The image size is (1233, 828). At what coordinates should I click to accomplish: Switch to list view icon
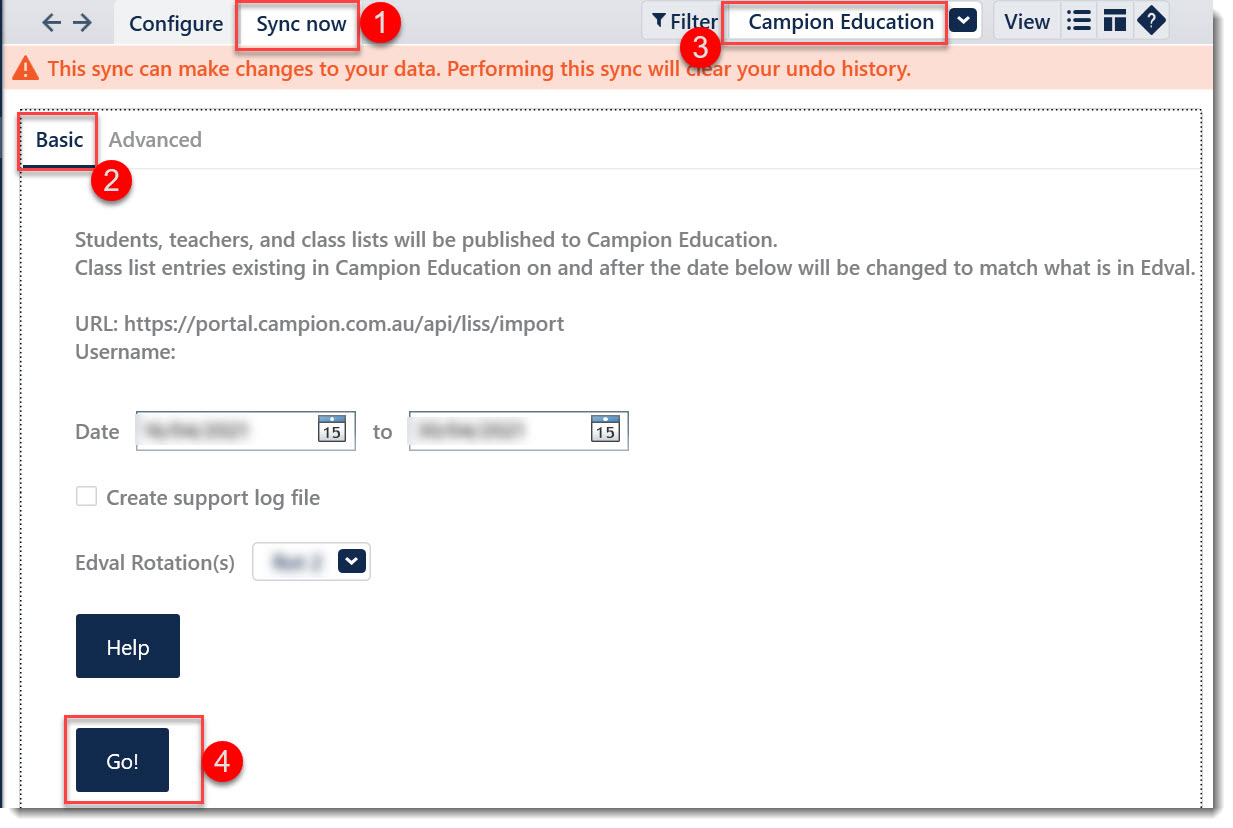tap(1079, 21)
